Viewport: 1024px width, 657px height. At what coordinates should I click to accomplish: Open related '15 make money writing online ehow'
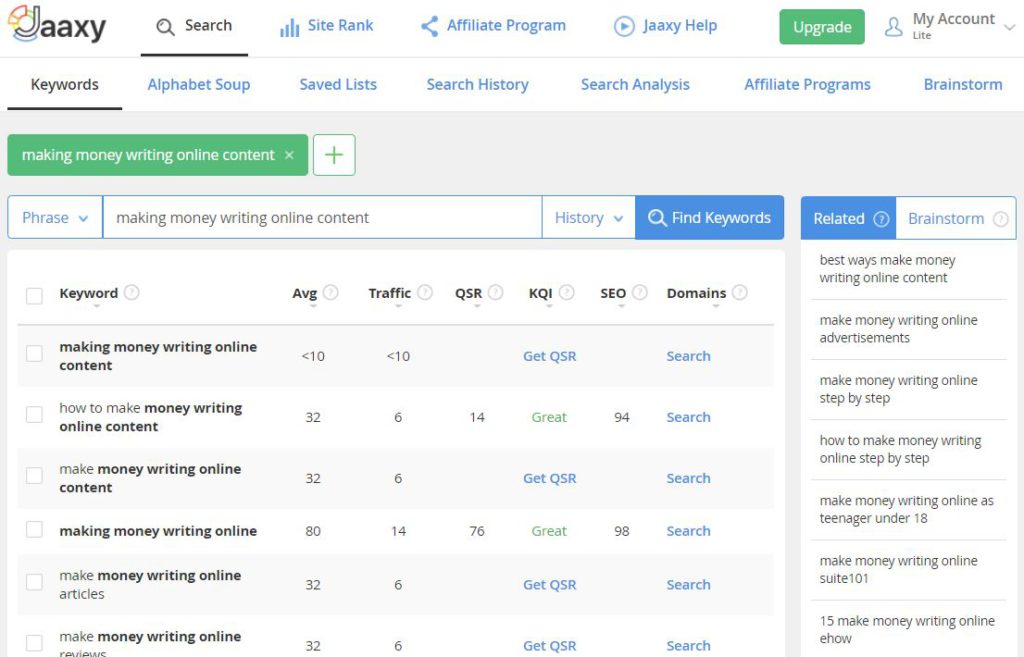click(x=907, y=629)
